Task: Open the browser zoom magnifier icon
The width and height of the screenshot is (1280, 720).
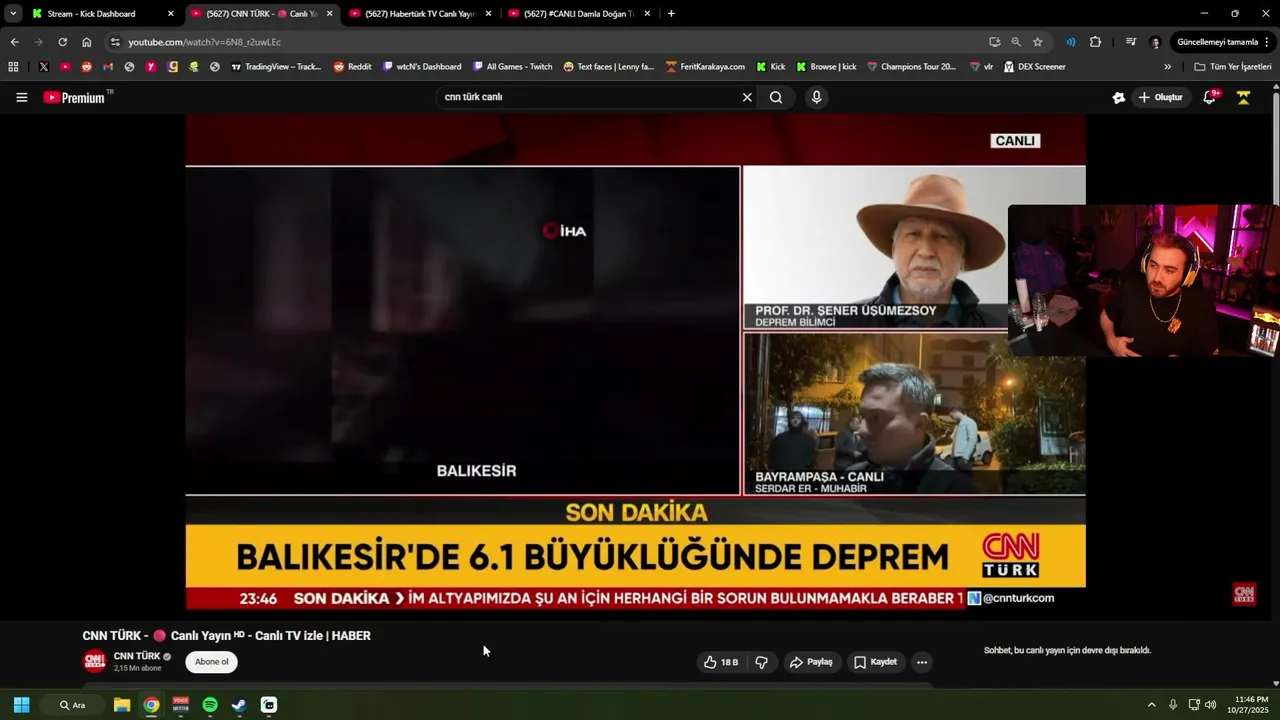Action: pos(1016,42)
